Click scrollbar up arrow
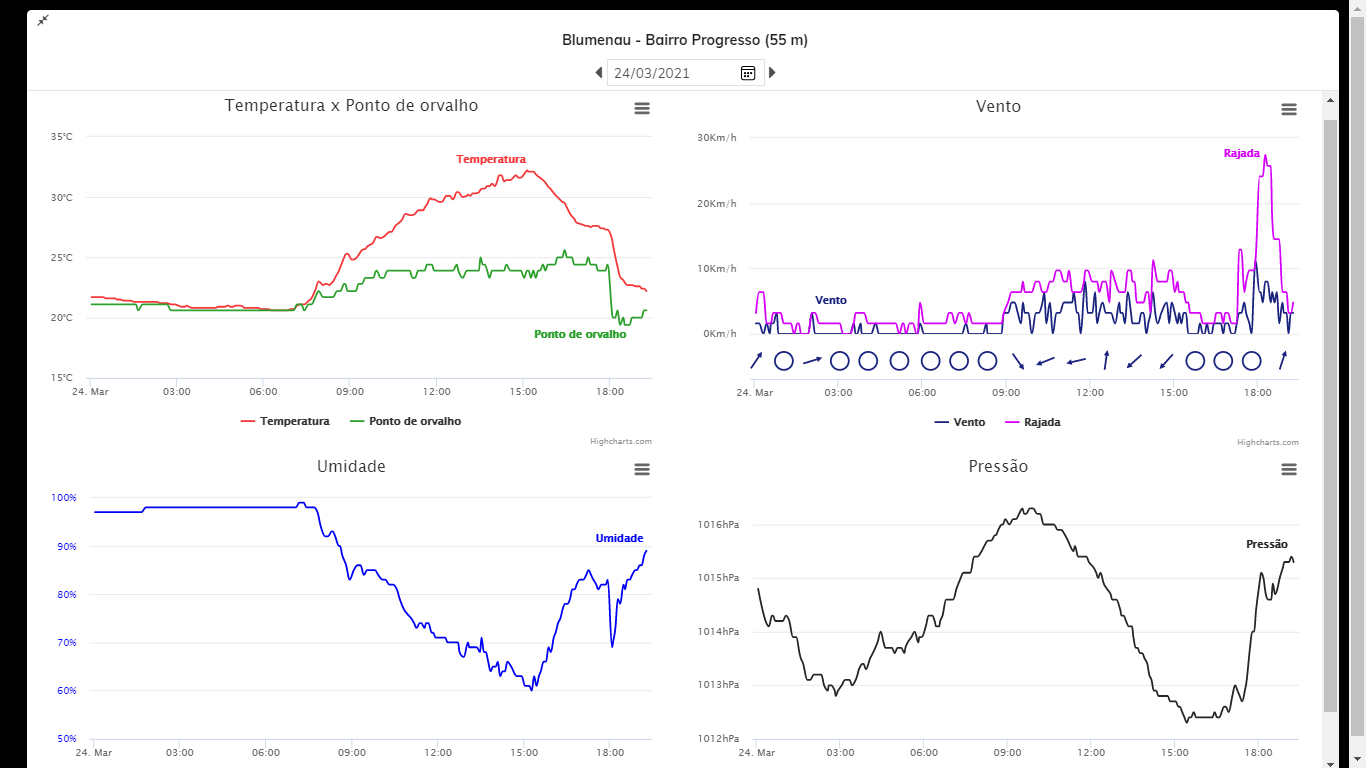This screenshot has width=1366, height=768. (1330, 101)
